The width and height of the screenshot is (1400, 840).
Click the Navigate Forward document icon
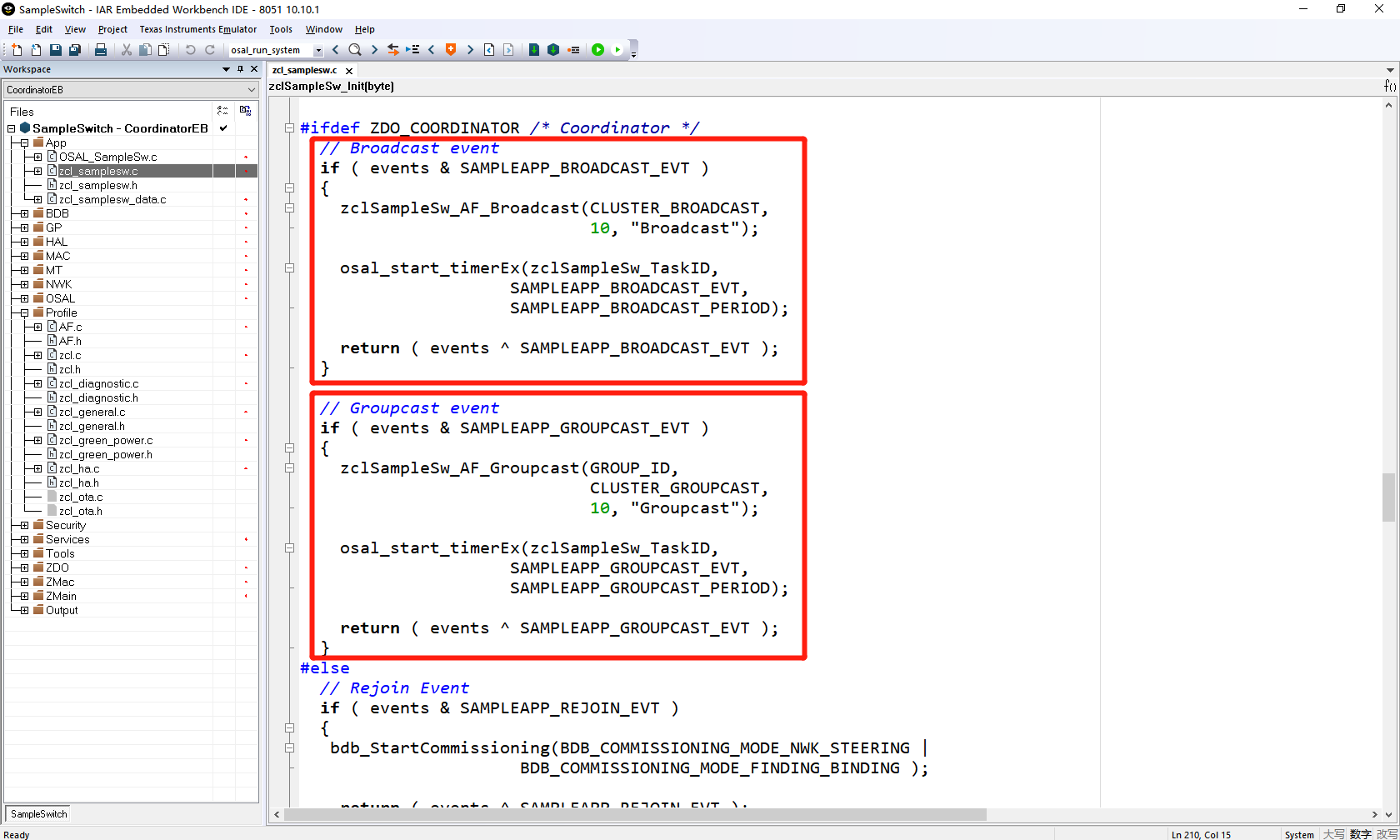click(508, 50)
